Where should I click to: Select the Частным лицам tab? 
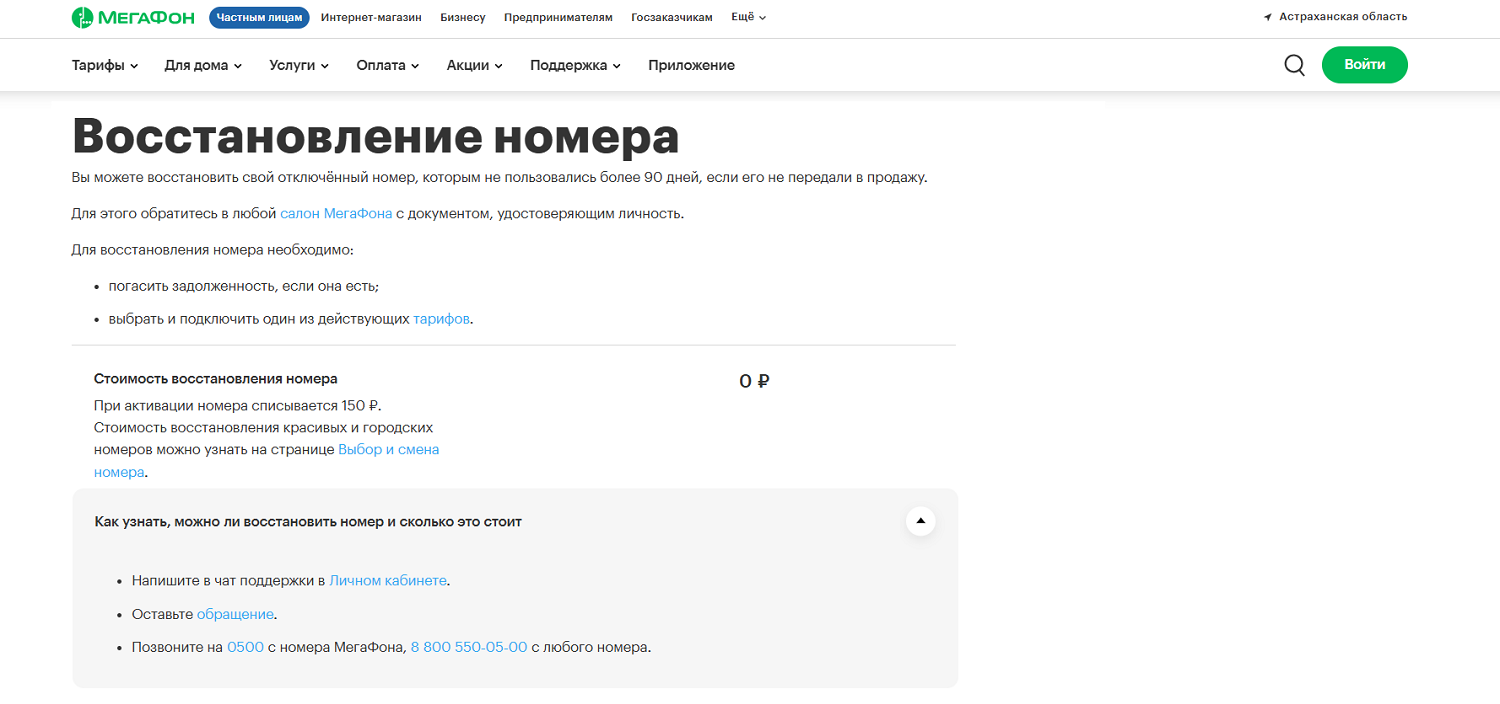click(x=260, y=17)
